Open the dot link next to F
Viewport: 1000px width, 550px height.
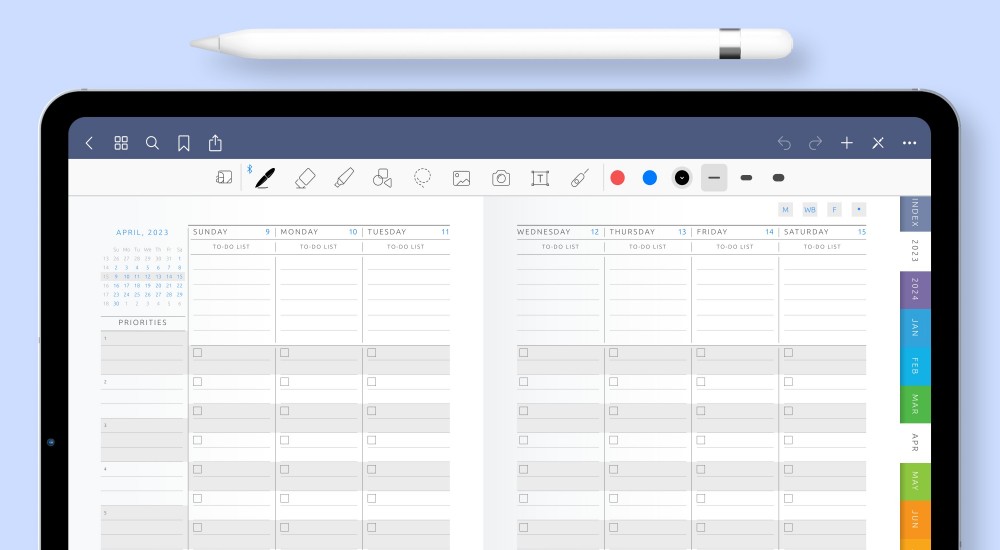858,210
